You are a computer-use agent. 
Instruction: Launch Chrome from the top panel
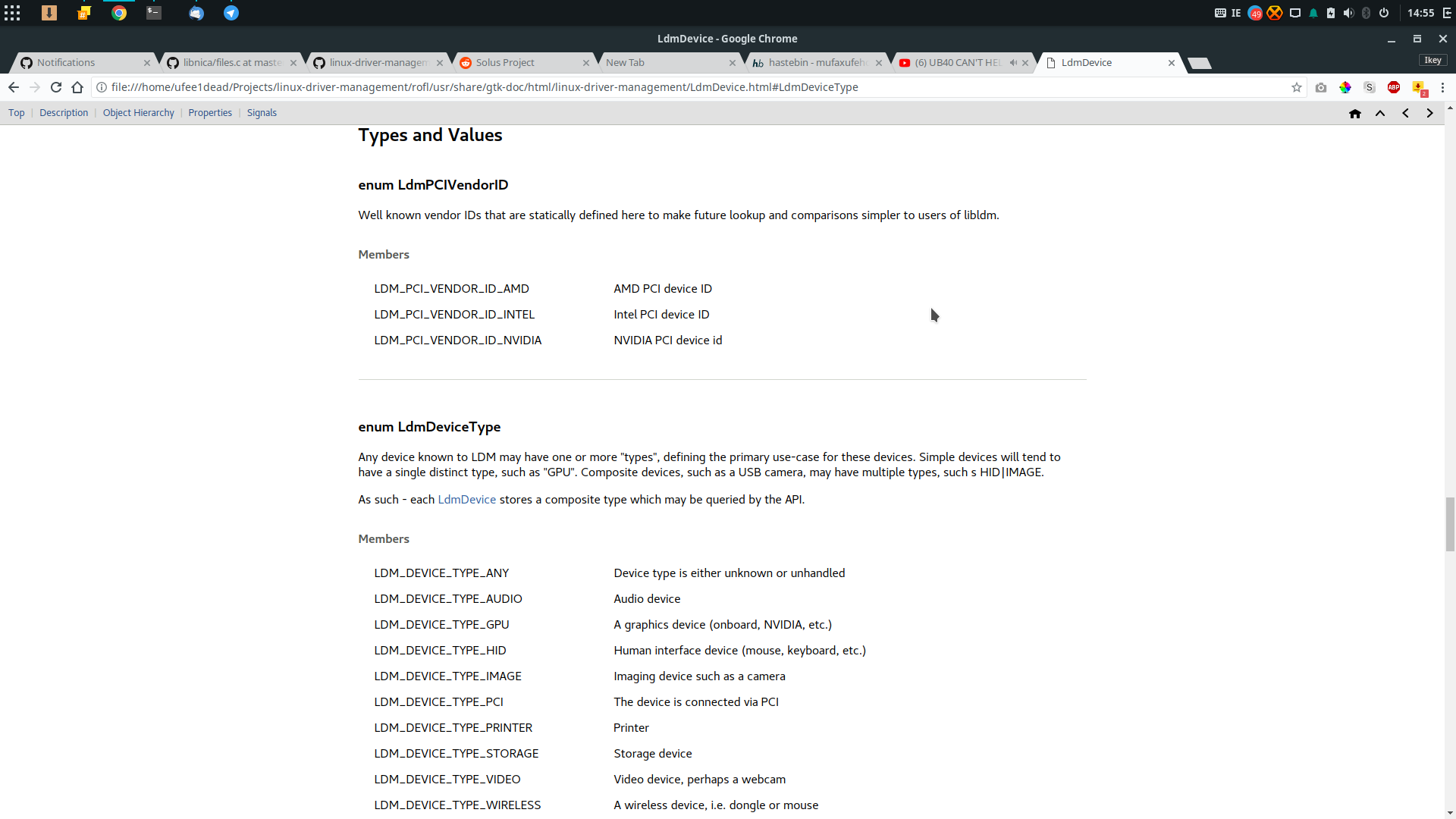pyautogui.click(x=119, y=13)
